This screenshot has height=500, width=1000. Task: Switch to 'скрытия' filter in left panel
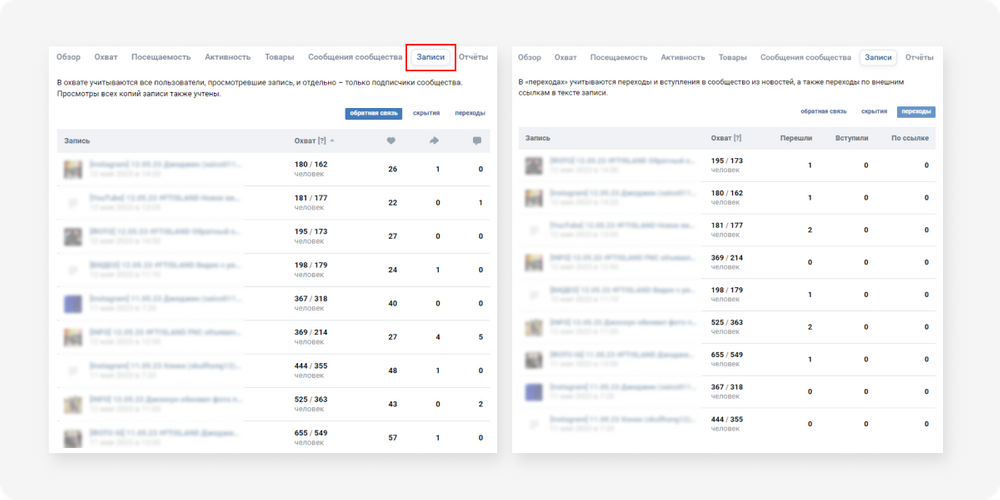427,113
